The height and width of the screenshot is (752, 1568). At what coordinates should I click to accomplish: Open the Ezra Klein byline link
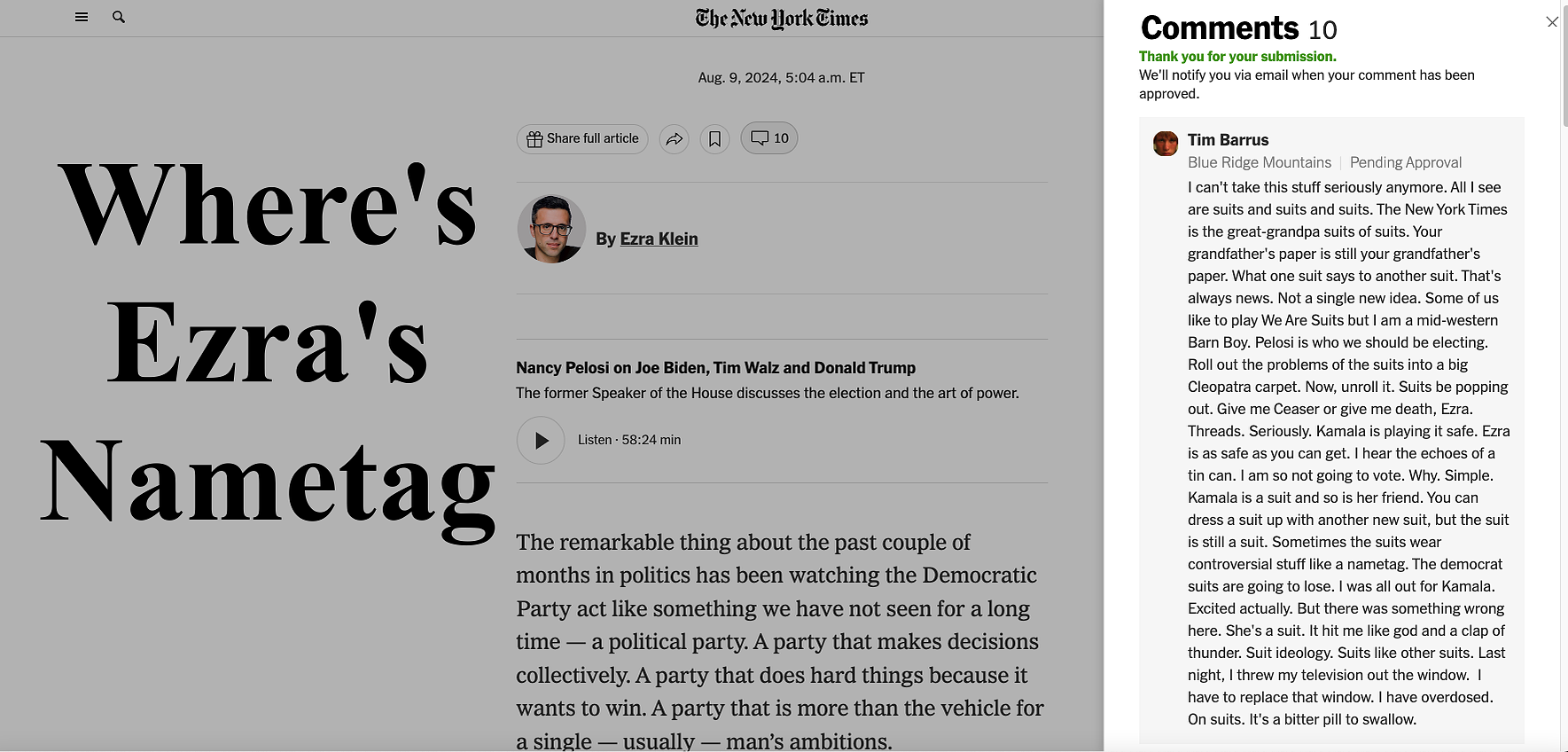click(659, 239)
